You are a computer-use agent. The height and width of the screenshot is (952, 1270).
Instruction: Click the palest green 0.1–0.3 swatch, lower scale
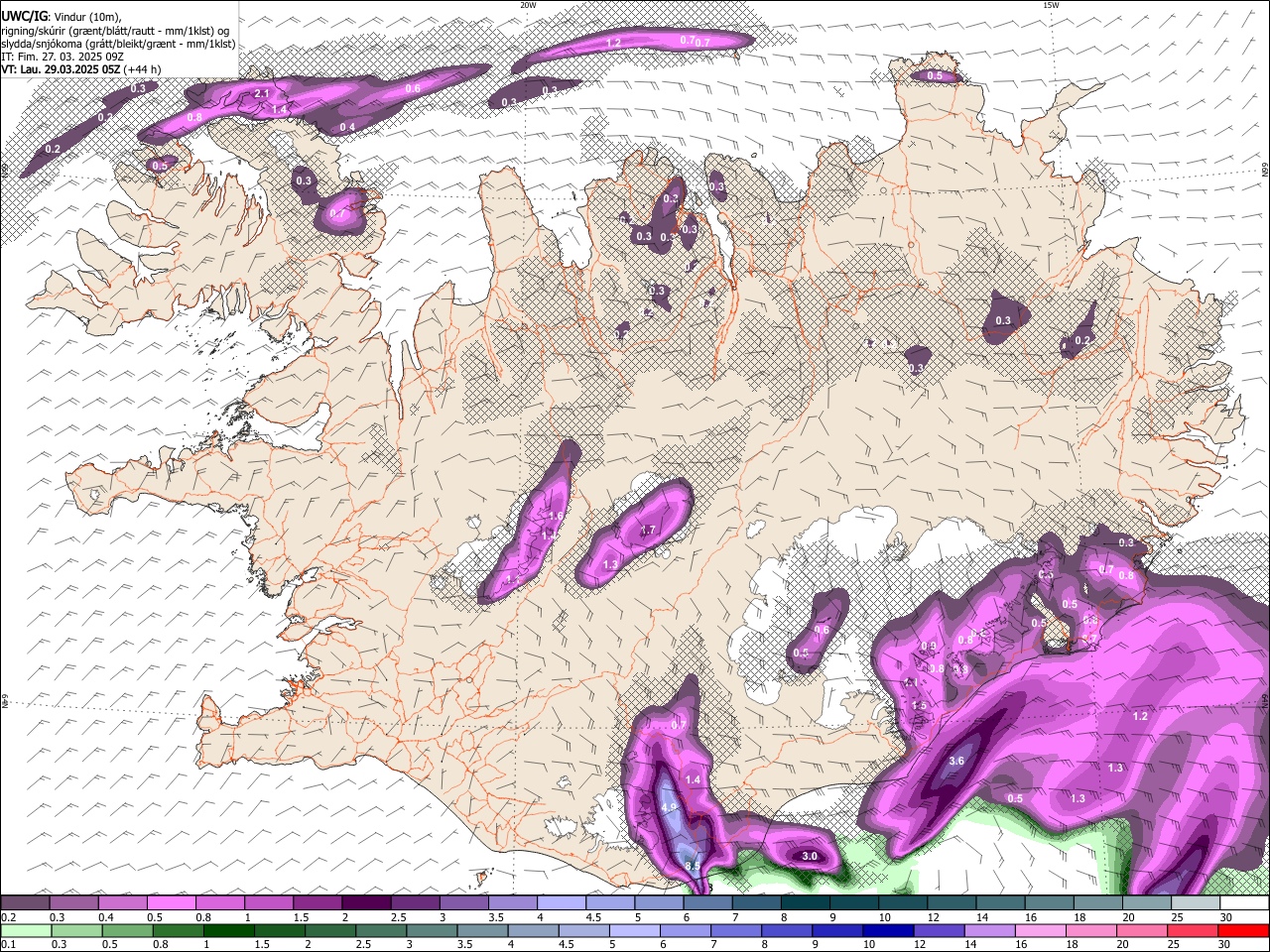[27, 930]
